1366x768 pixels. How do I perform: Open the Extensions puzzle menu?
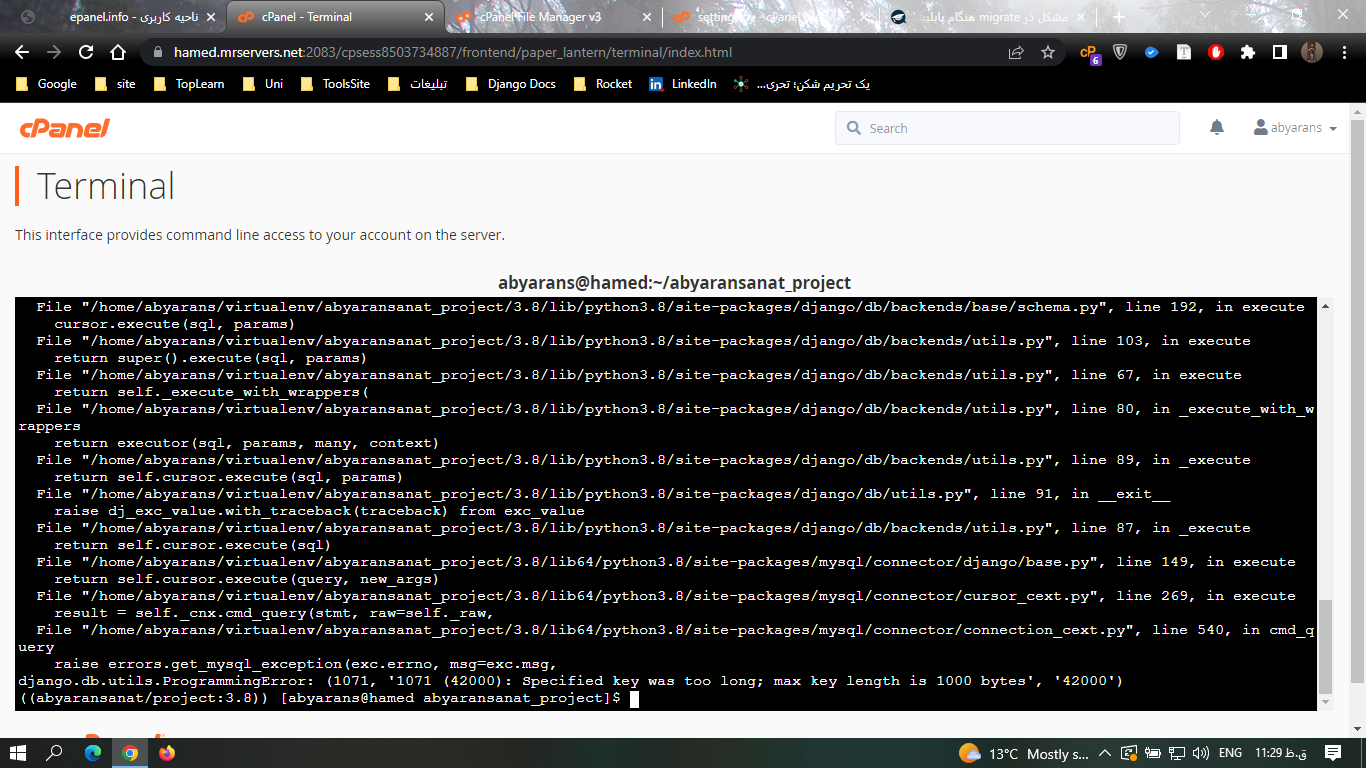tap(1248, 52)
